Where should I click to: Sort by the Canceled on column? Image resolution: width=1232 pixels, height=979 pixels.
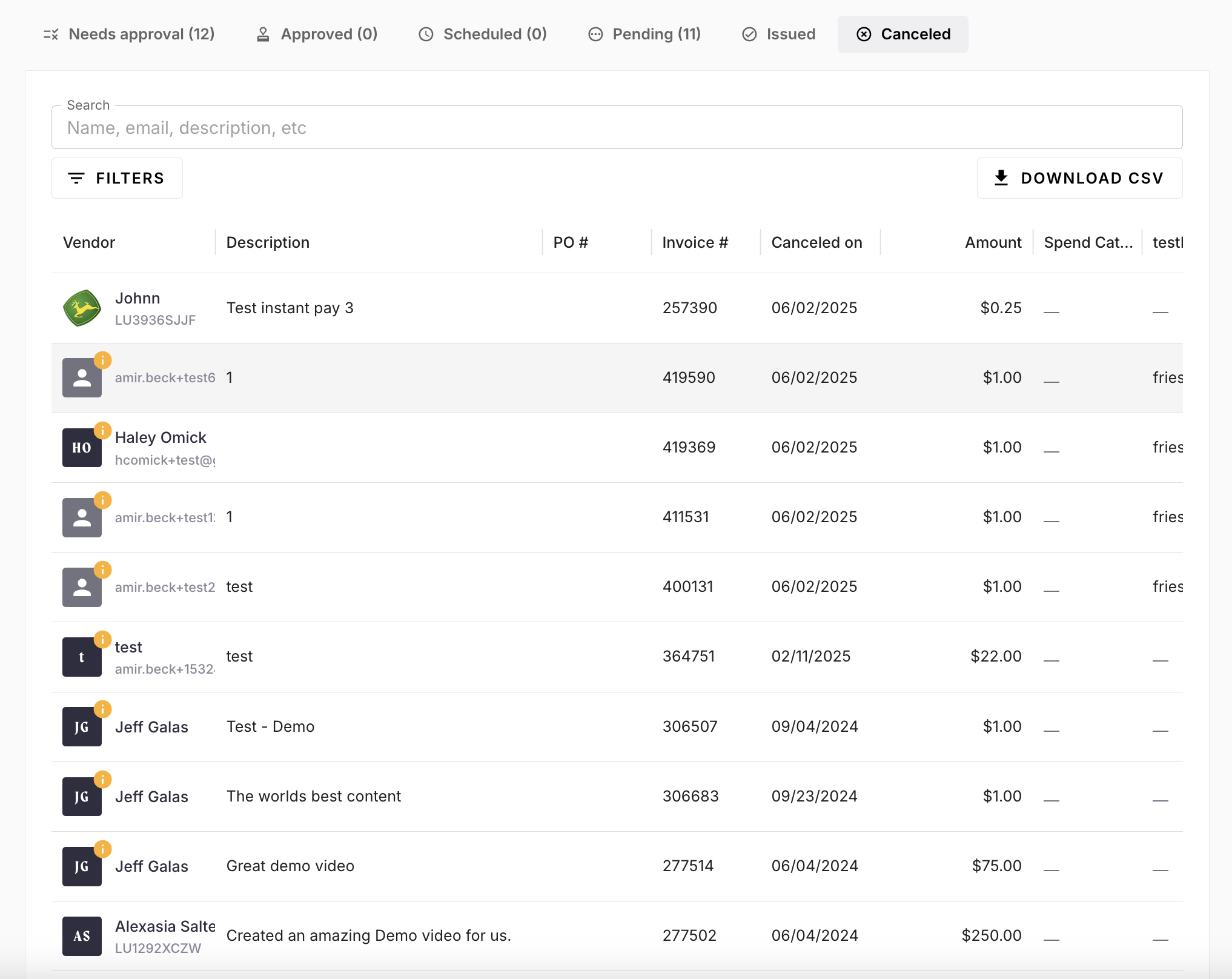coord(816,242)
